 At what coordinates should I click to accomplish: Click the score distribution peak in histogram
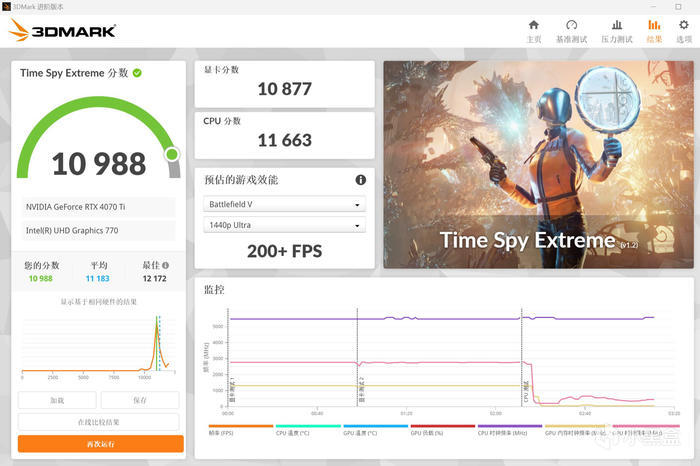(157, 325)
